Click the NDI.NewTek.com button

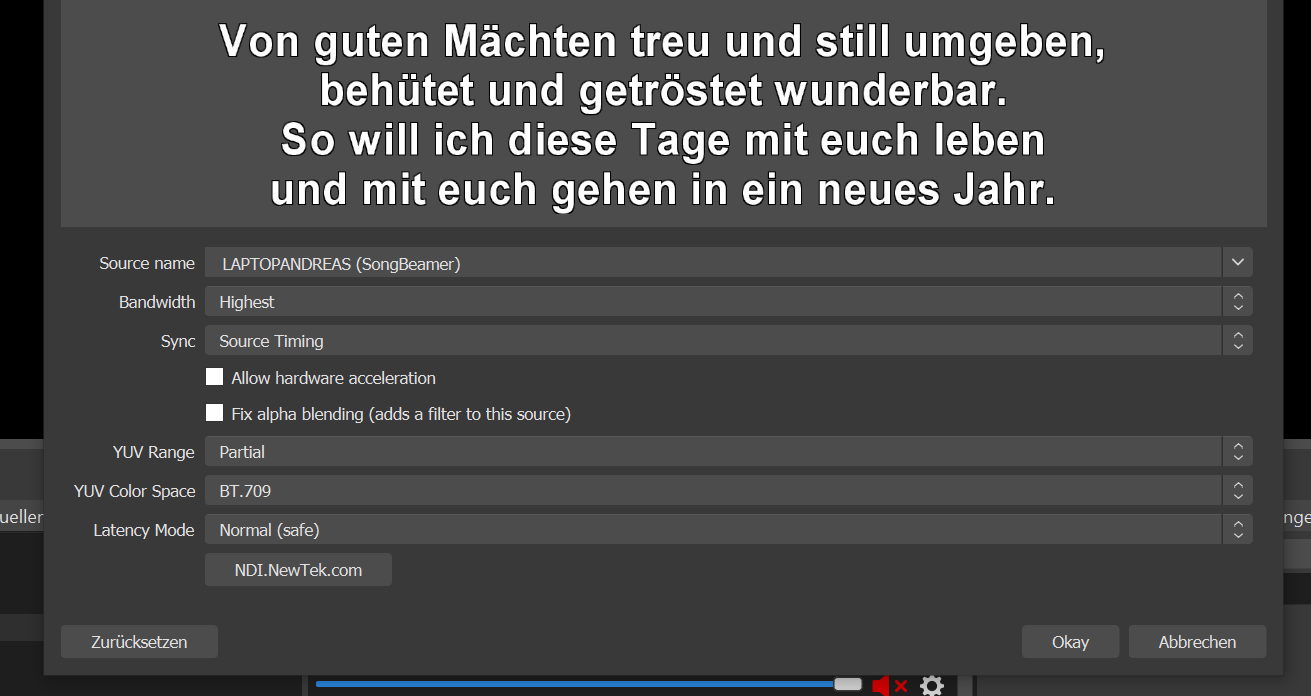[298, 570]
